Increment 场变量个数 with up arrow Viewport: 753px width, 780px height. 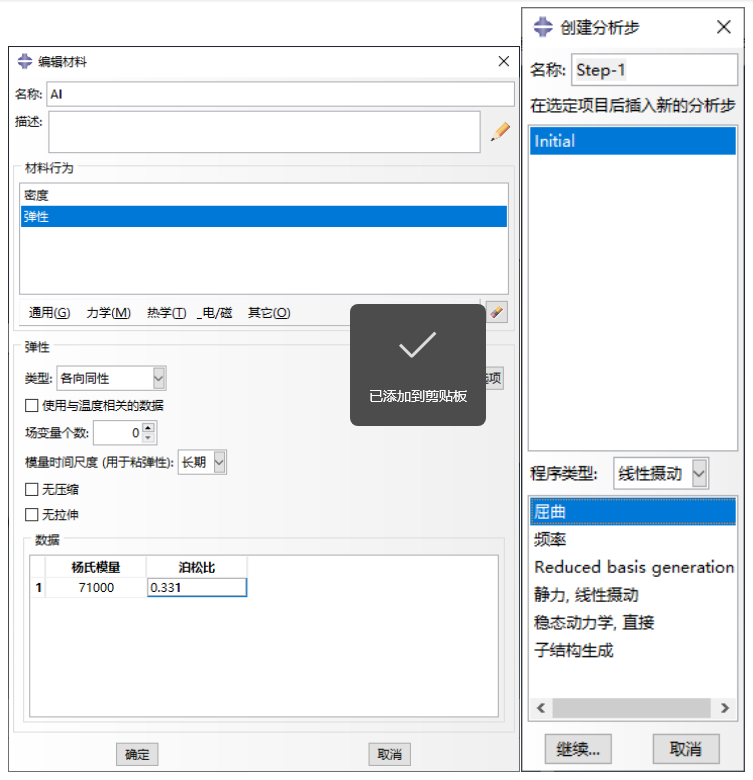(x=149, y=428)
